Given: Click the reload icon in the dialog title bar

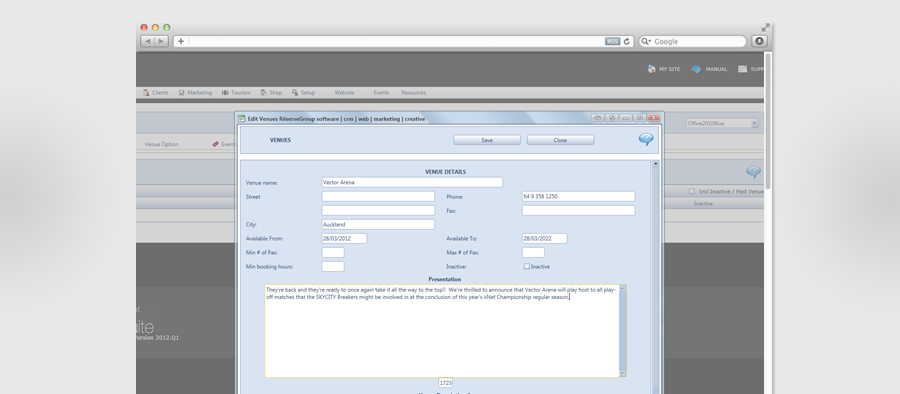Looking at the screenshot, I should point(612,118).
